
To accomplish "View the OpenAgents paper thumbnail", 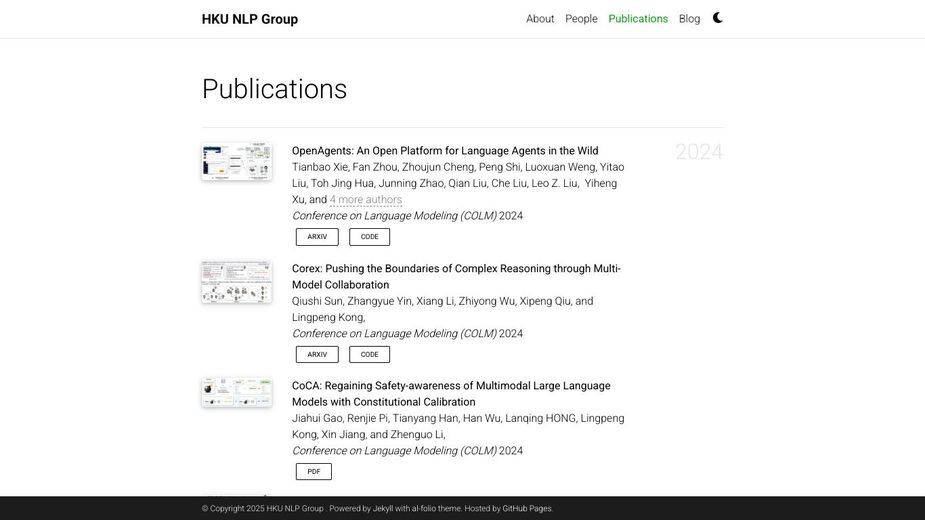I will 237,161.
